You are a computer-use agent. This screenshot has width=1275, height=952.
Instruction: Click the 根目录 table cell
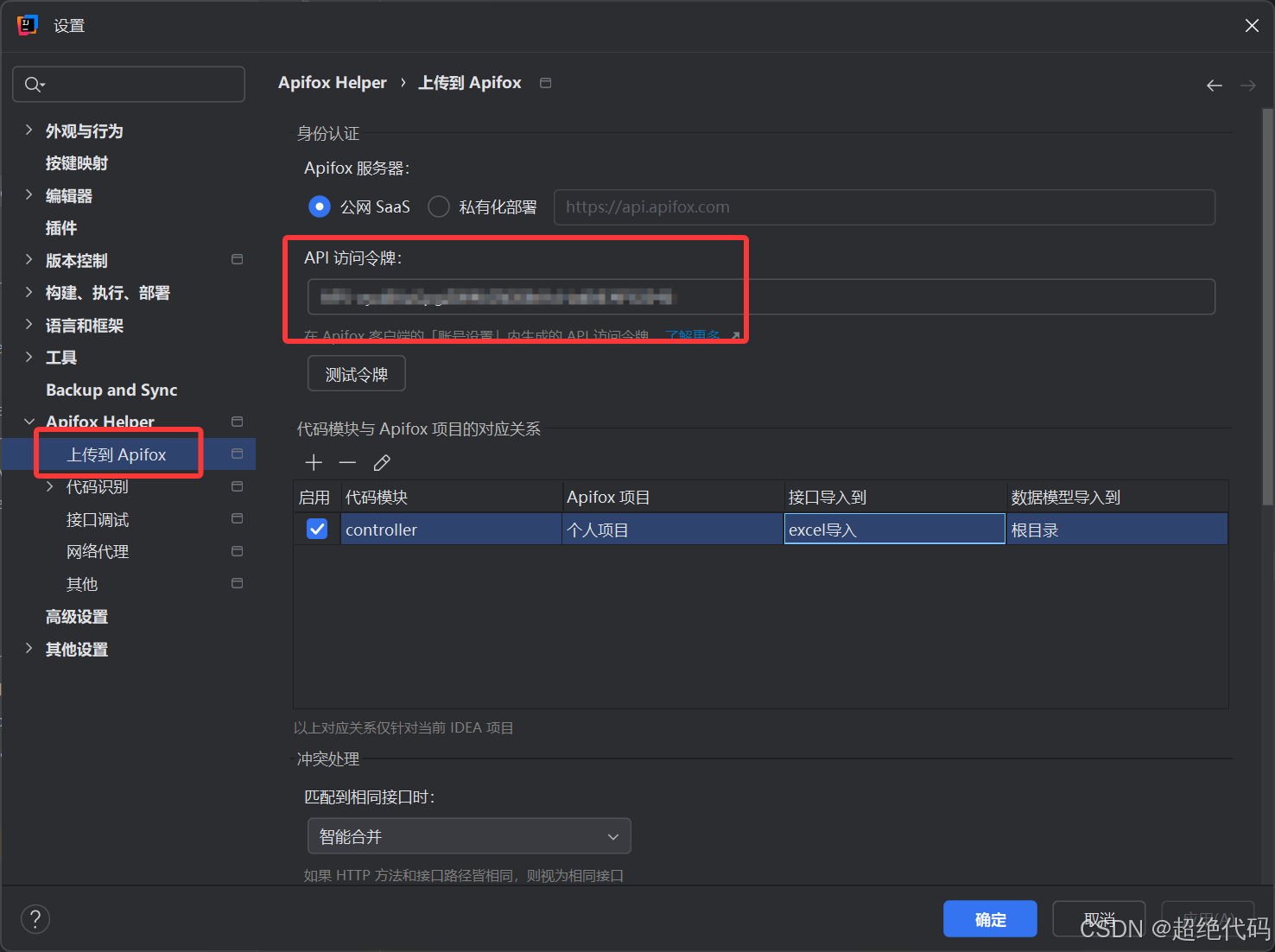[x=1117, y=529]
